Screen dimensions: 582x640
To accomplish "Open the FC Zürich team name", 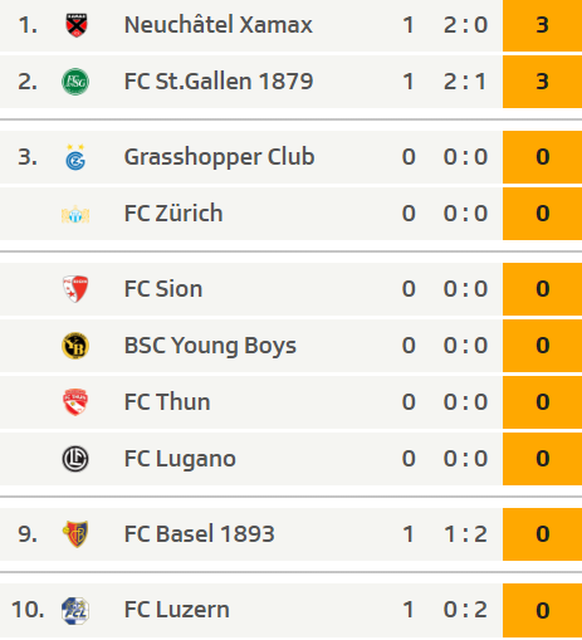I will (x=173, y=213).
